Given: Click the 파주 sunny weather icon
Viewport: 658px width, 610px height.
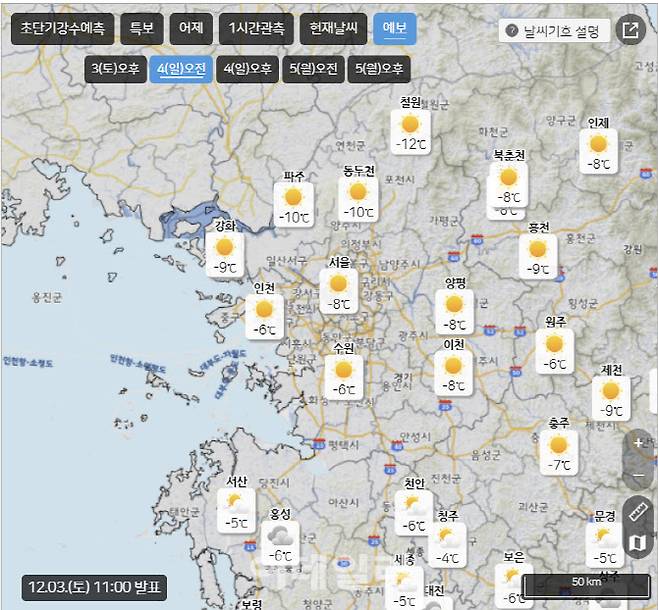Looking at the screenshot, I should pyautogui.click(x=293, y=197).
